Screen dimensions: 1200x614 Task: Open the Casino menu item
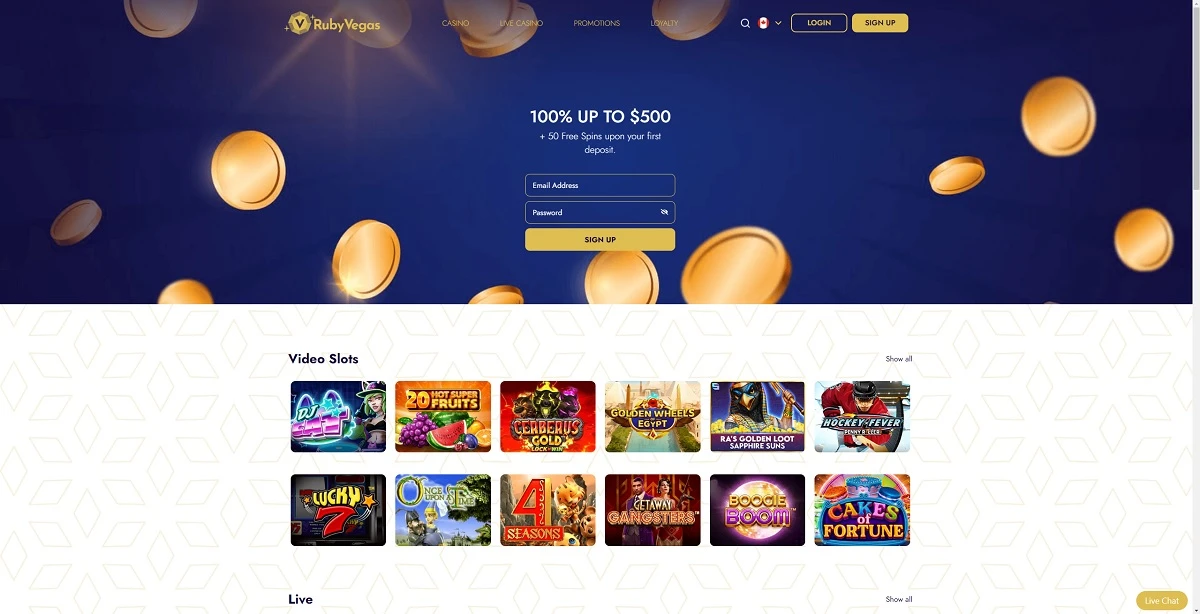[x=455, y=23]
